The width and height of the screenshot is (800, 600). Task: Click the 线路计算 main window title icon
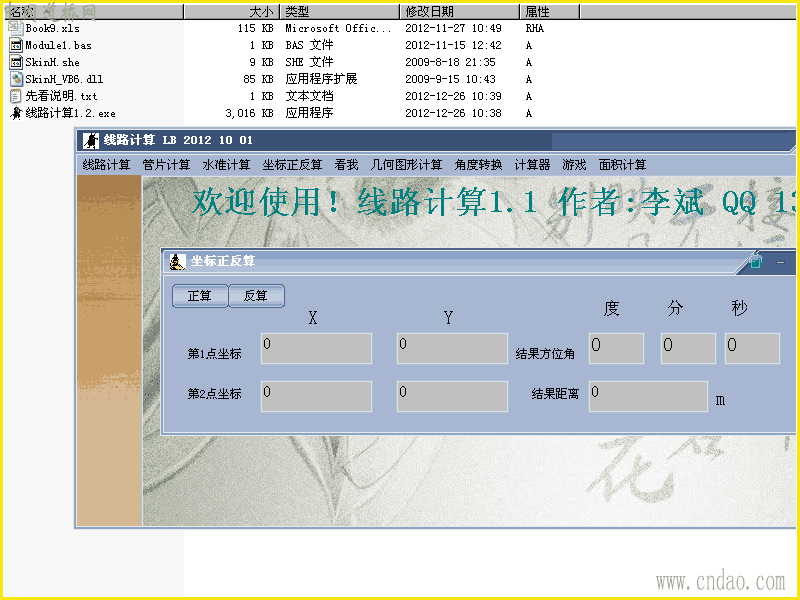tap(91, 140)
